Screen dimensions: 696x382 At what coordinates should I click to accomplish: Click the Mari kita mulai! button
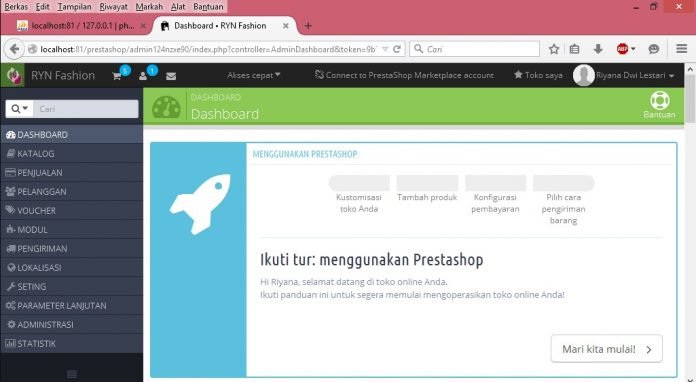coord(606,349)
